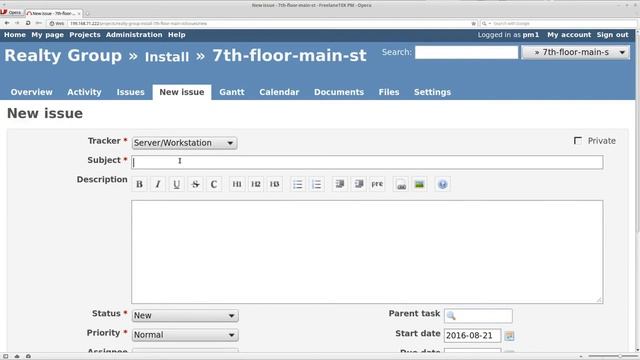Remove block quote button
Screen dimensions: 640x360
coord(358,184)
